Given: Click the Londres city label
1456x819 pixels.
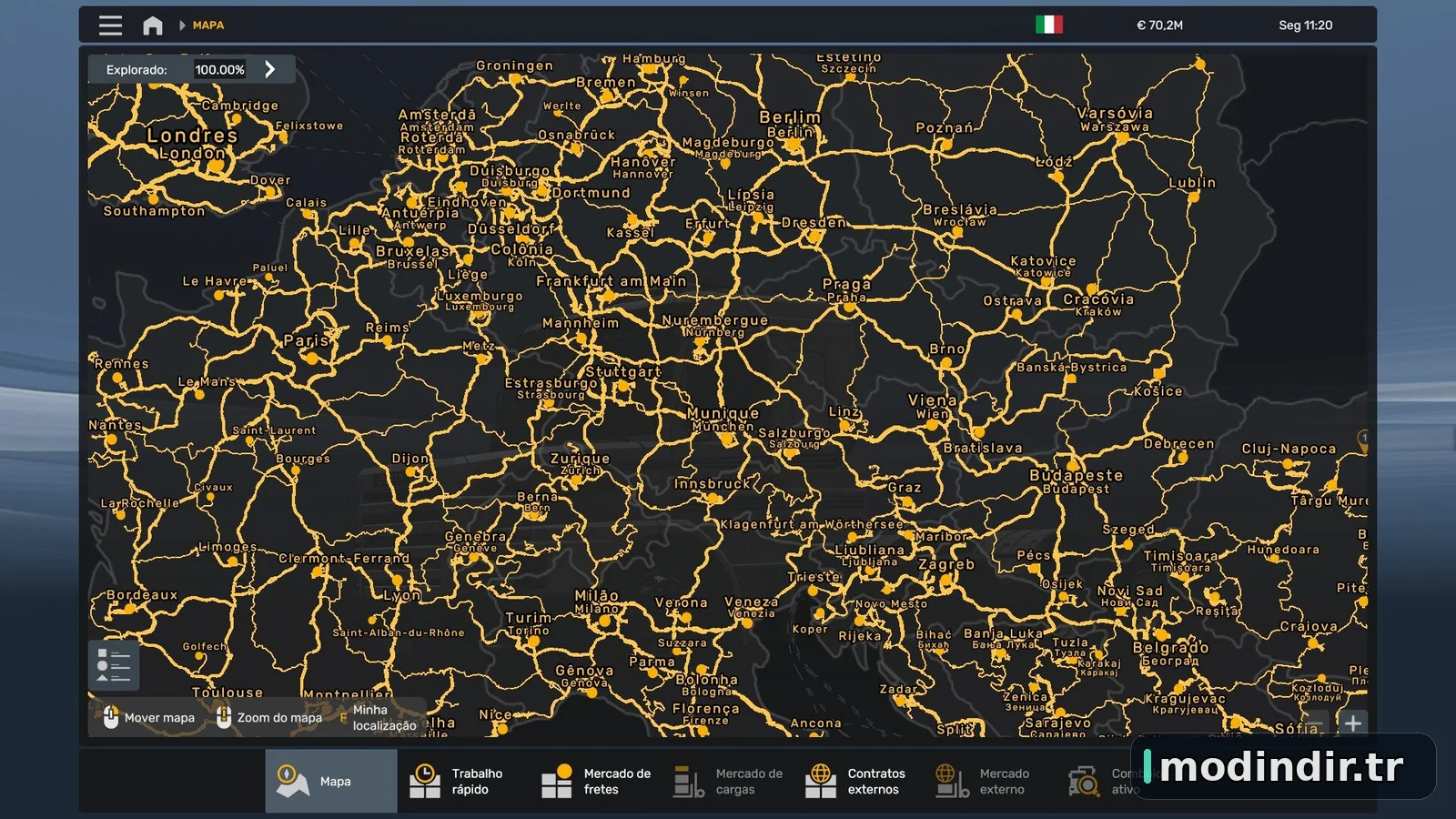Looking at the screenshot, I should coord(192,135).
